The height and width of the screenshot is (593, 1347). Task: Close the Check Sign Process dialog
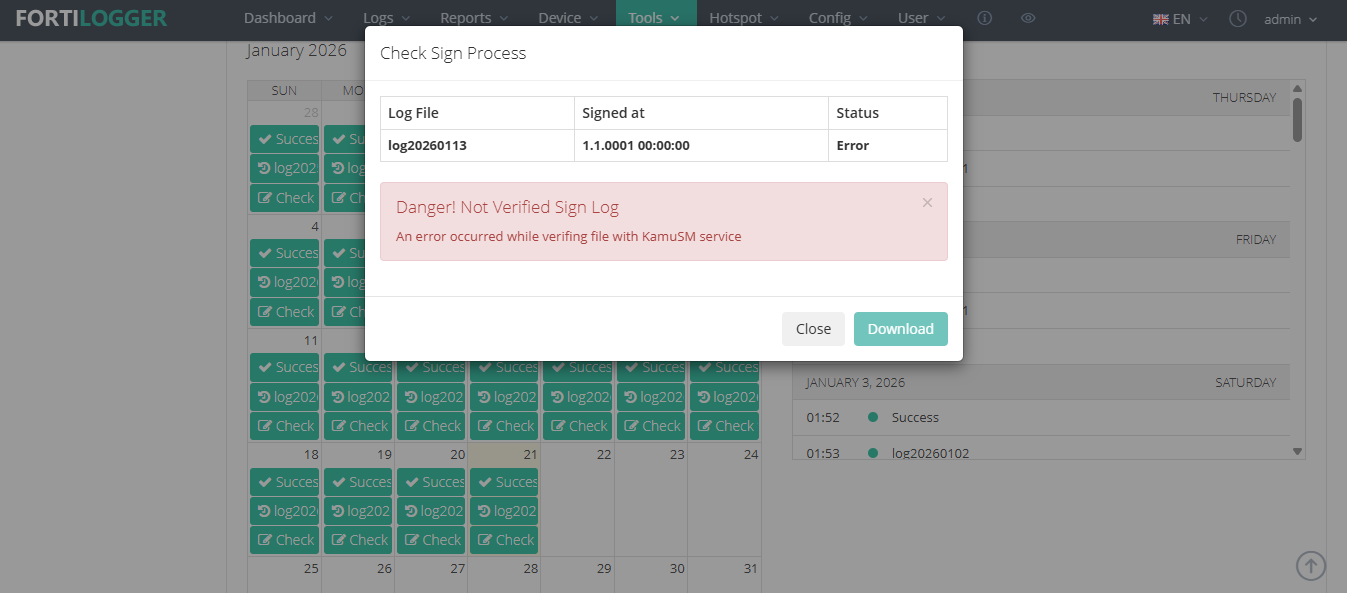tap(813, 329)
